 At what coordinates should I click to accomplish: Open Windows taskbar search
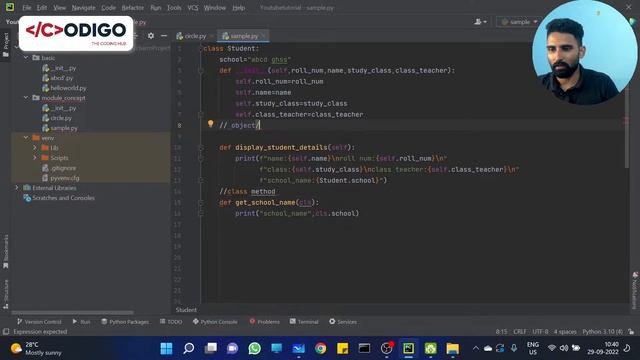188,349
